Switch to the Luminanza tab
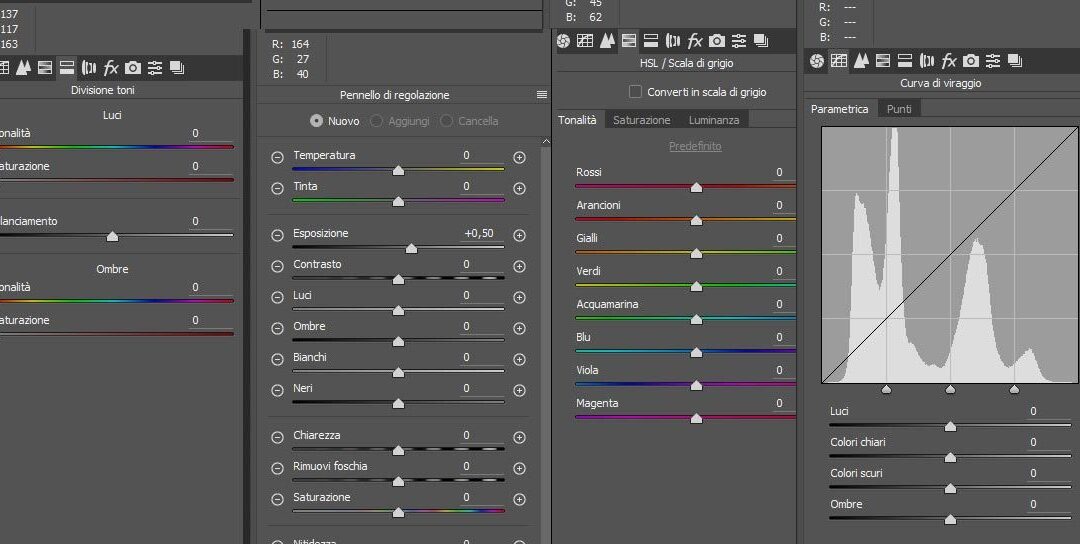Image resolution: width=1080 pixels, height=544 pixels. pyautogui.click(x=714, y=120)
